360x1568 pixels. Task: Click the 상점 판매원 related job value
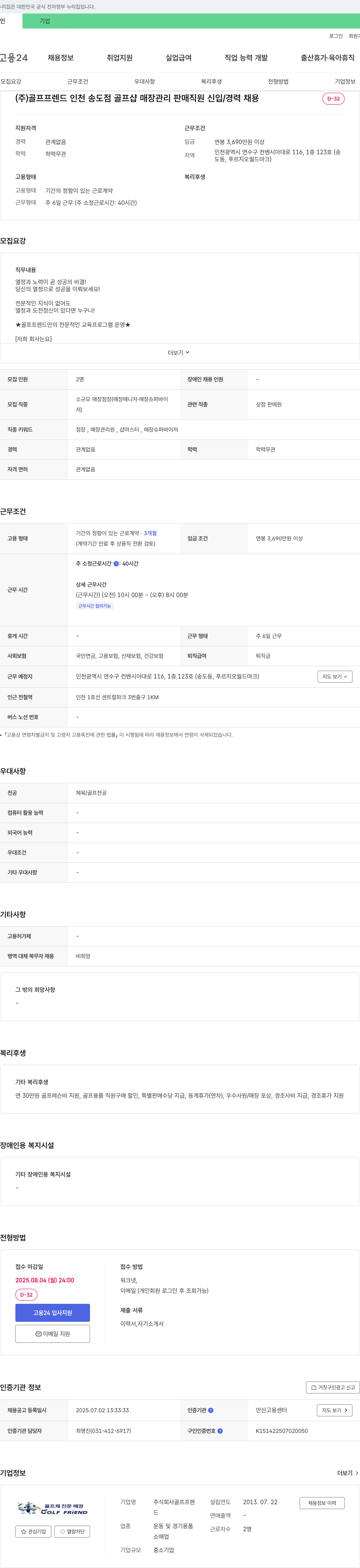pyautogui.click(x=269, y=405)
